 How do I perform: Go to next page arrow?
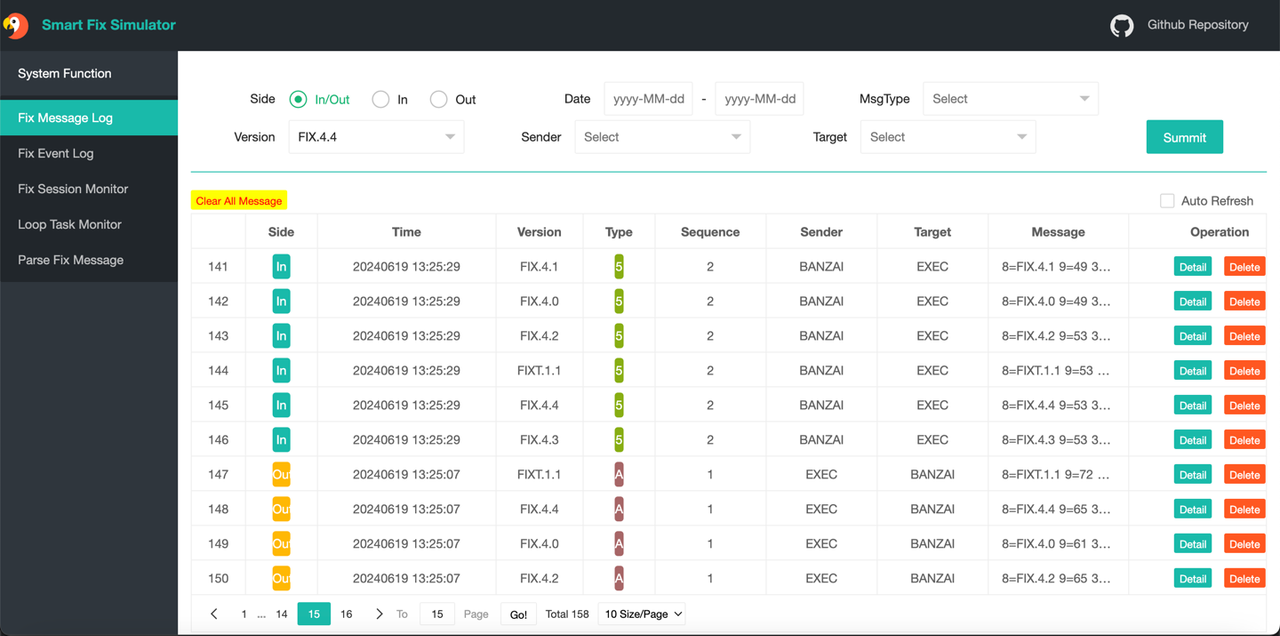click(x=379, y=614)
